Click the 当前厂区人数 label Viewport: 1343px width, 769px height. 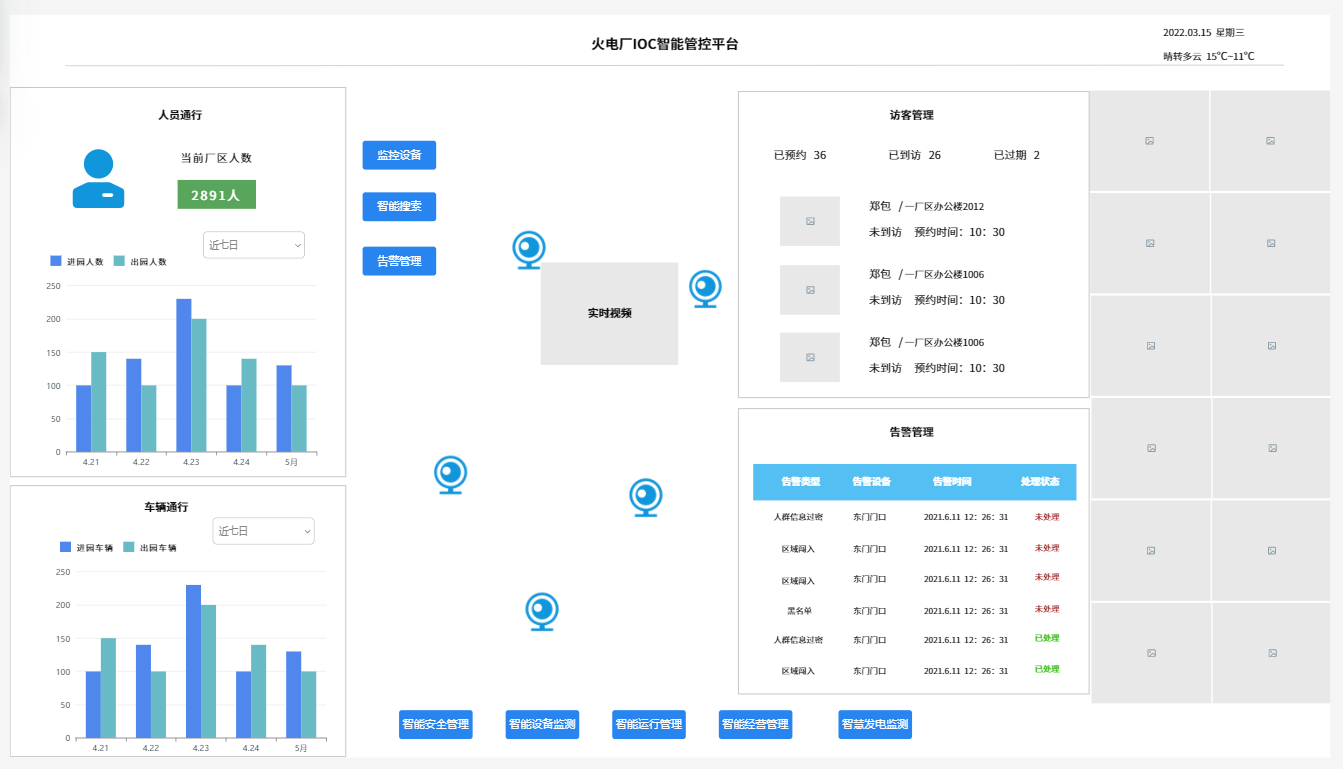point(216,158)
